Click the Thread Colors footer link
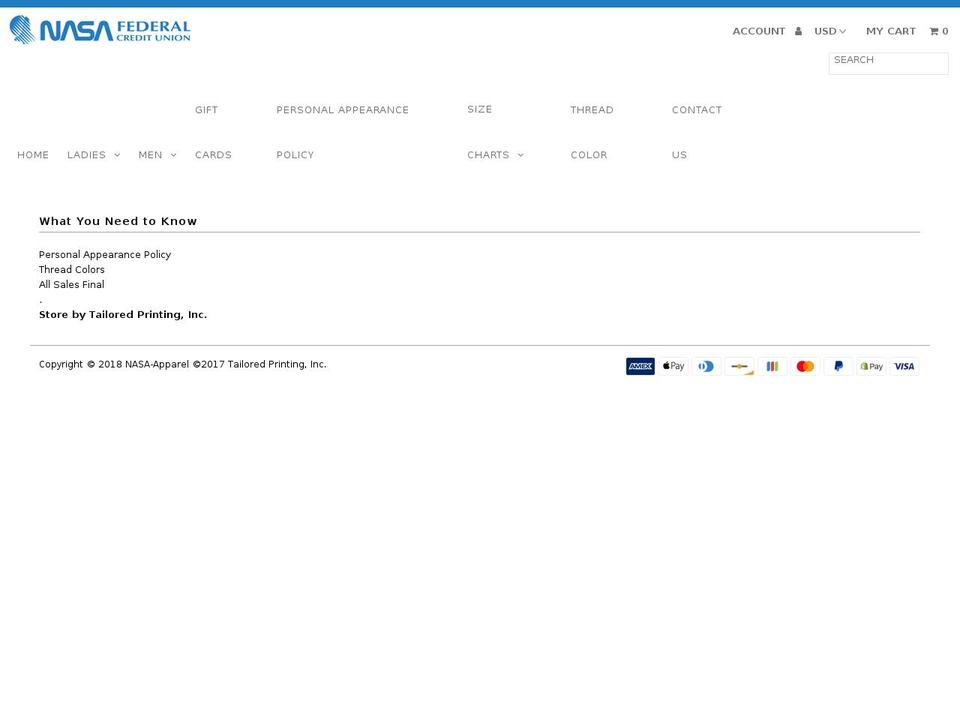 point(72,269)
